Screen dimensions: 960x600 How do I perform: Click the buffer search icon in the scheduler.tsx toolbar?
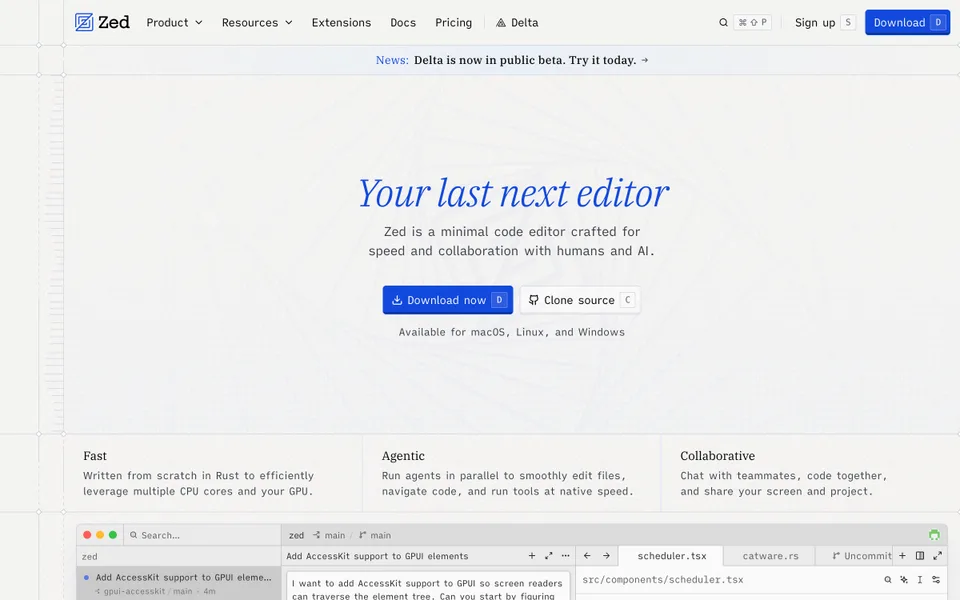pyautogui.click(x=888, y=580)
